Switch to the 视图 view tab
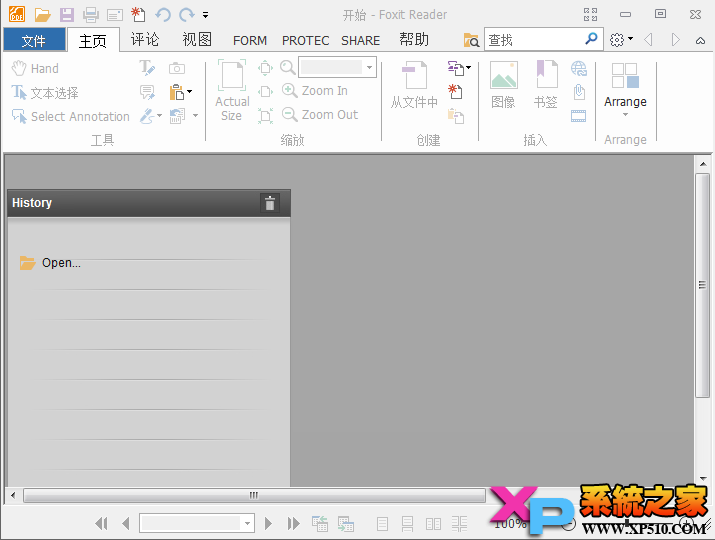Viewport: 715px width, 540px height. (x=197, y=40)
